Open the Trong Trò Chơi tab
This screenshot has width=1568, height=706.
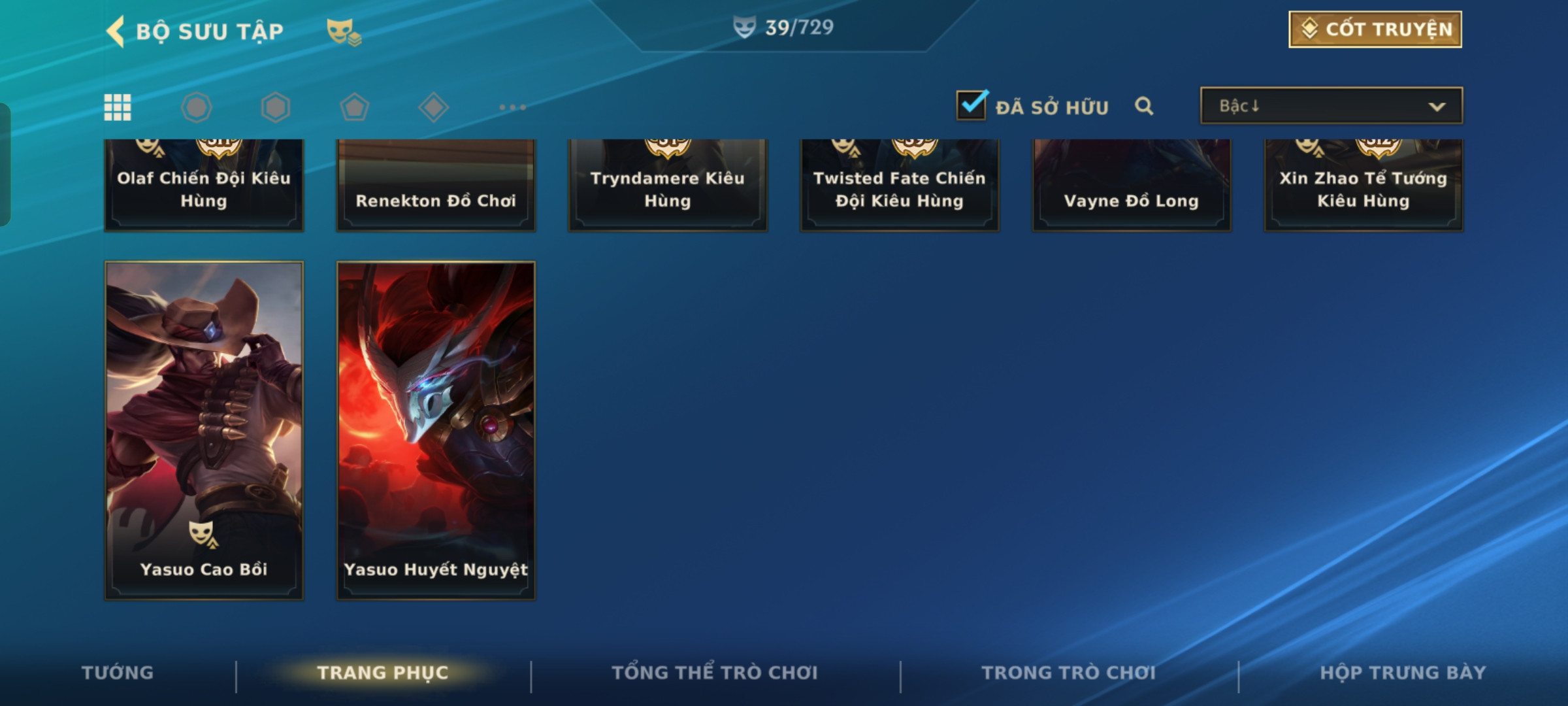point(1069,673)
